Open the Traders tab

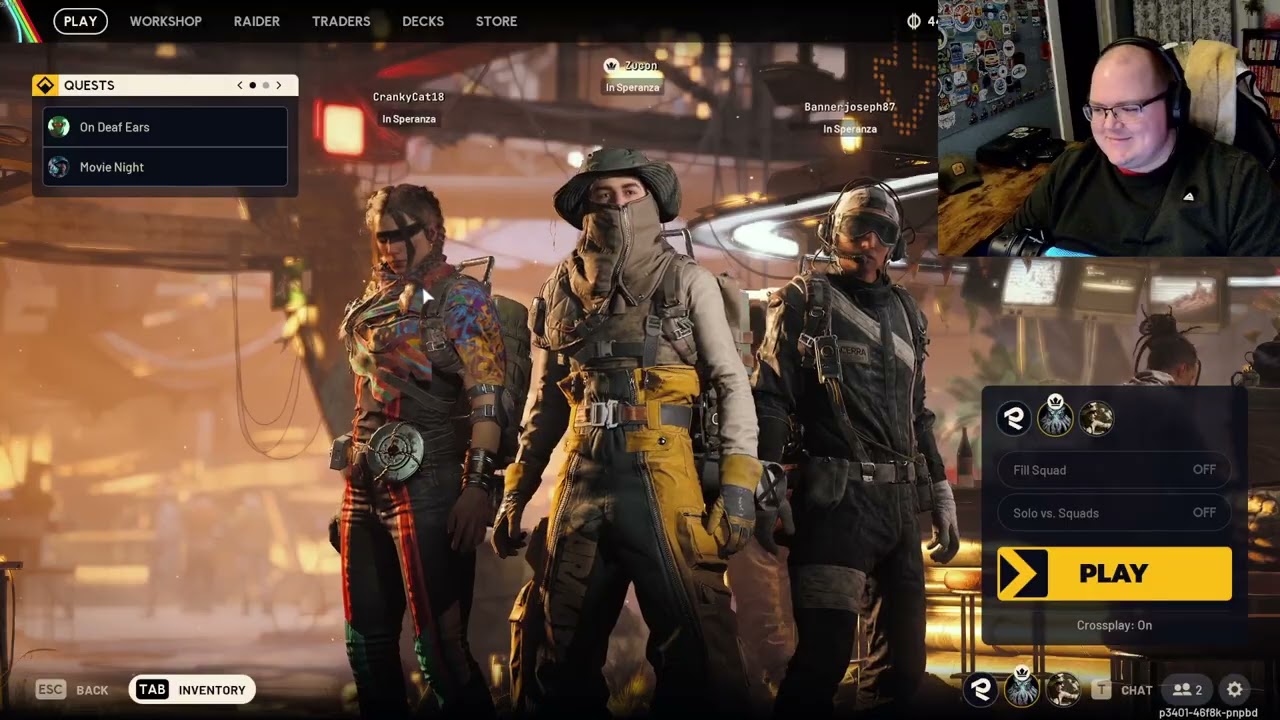(x=341, y=21)
